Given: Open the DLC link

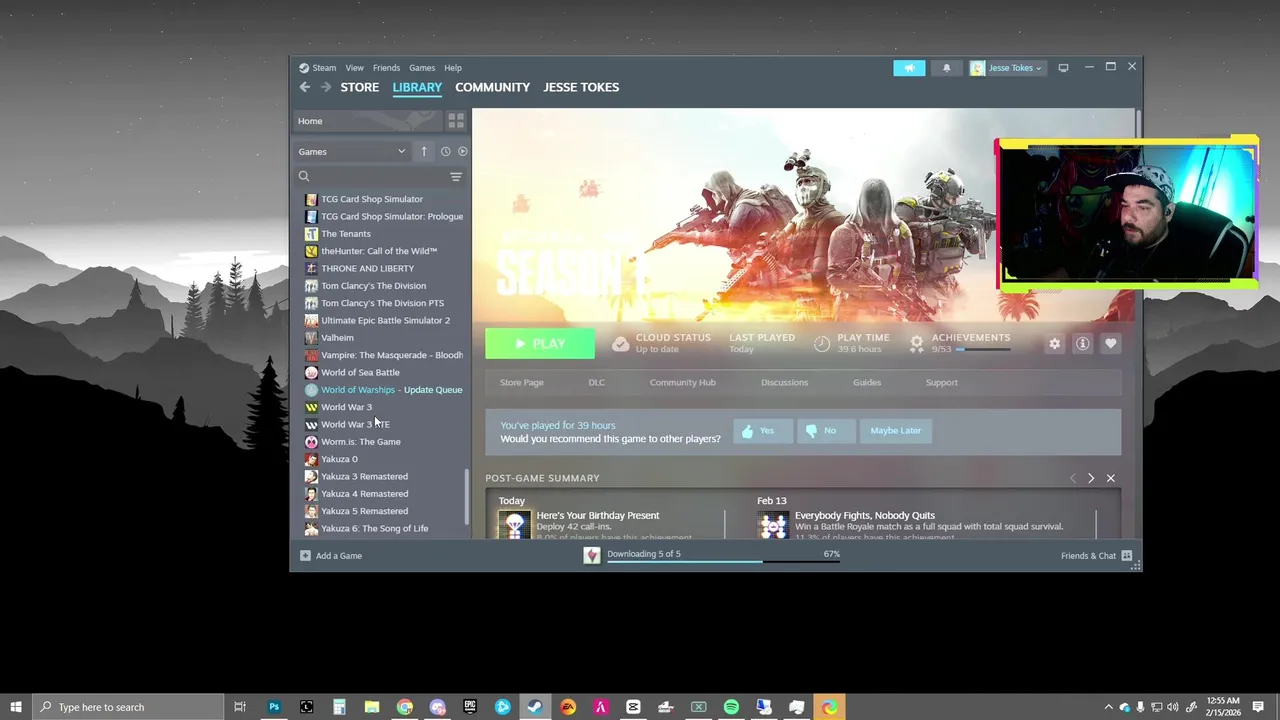Looking at the screenshot, I should 596,383.
